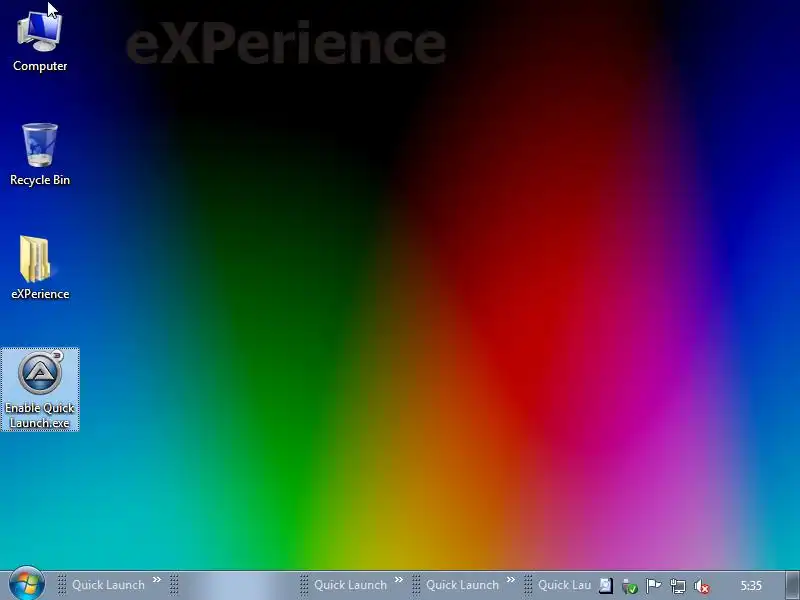Click the Quick Launch label next to Start

click(x=108, y=585)
